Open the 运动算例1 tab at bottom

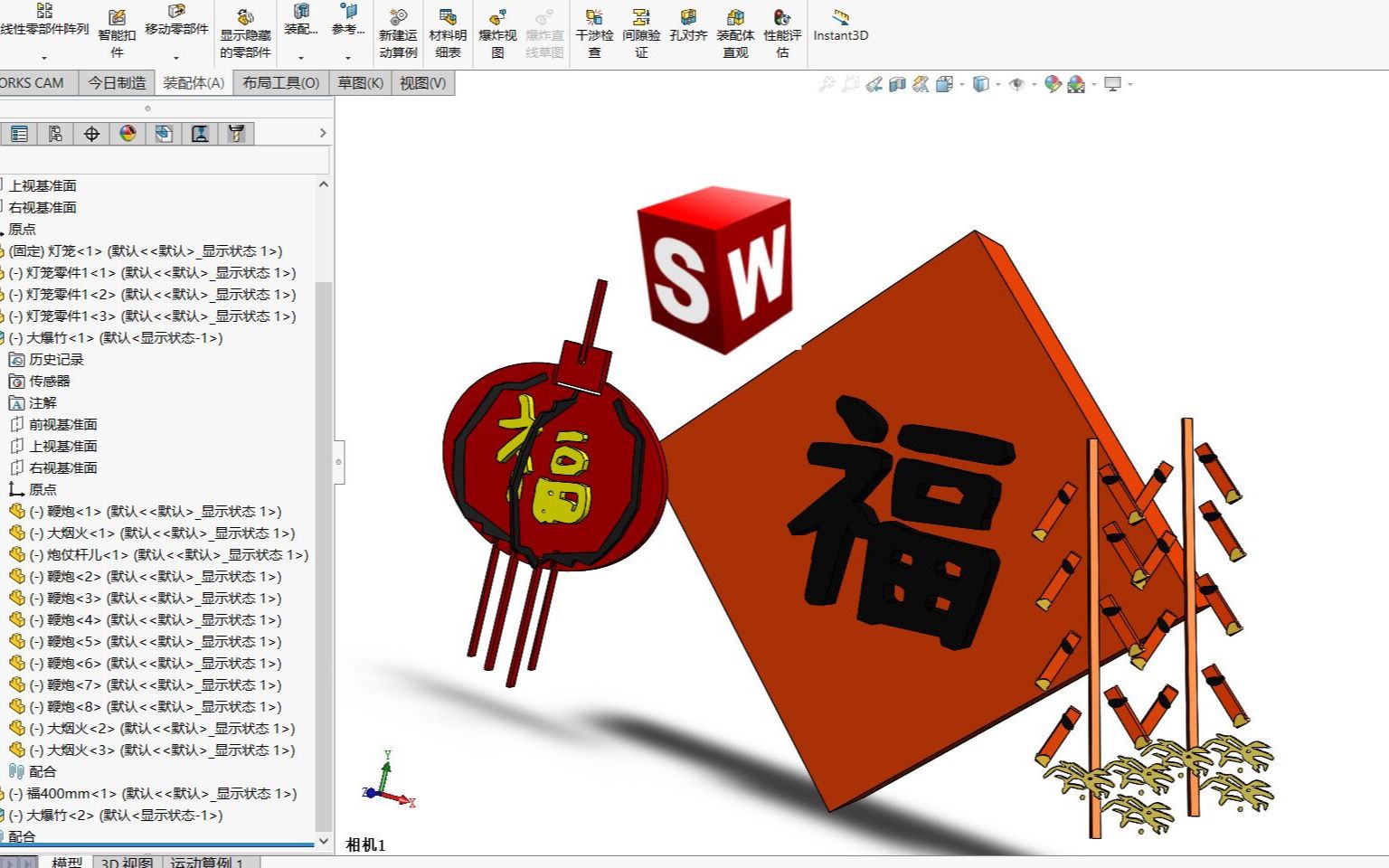tap(205, 862)
